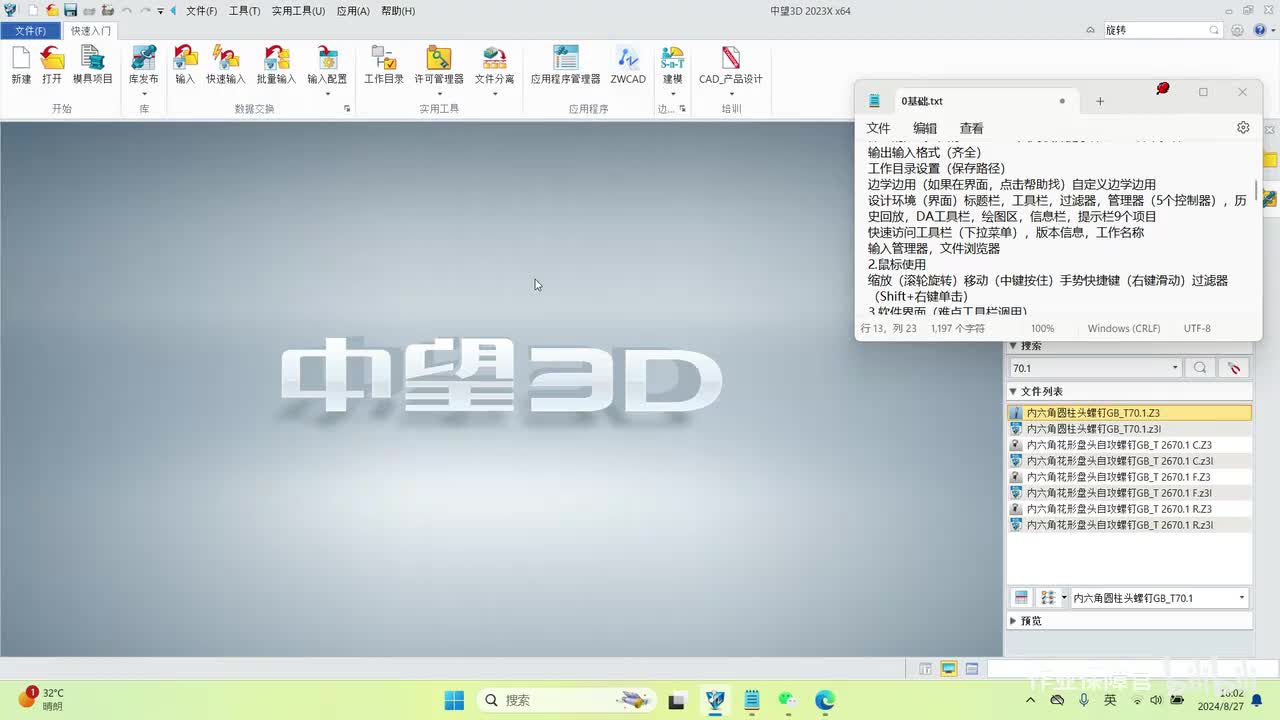Screen dimensions: 1280x720
Task: Expand the 预览 (Preview) section
Action: point(1013,621)
